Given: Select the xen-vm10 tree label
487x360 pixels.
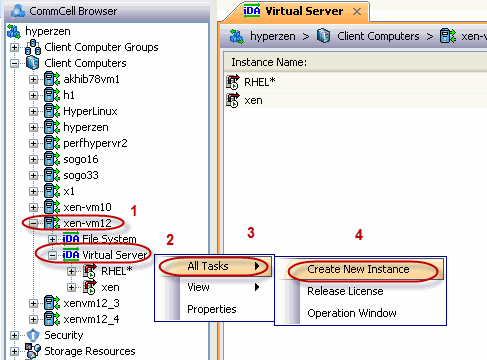Looking at the screenshot, I should [x=87, y=207].
